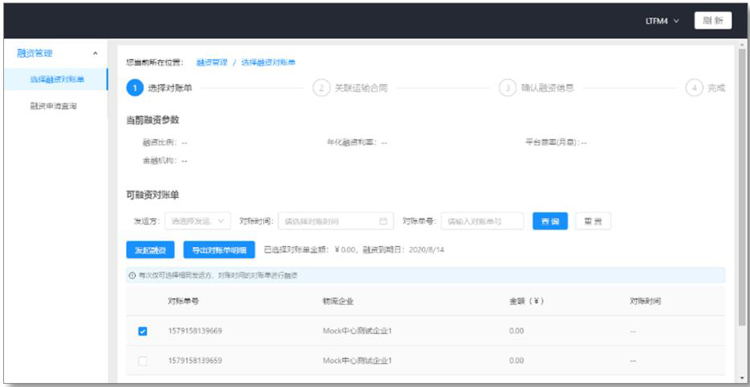Screen dimensions: 750x387
Task: Click the 查询 search button
Action: coord(550,221)
